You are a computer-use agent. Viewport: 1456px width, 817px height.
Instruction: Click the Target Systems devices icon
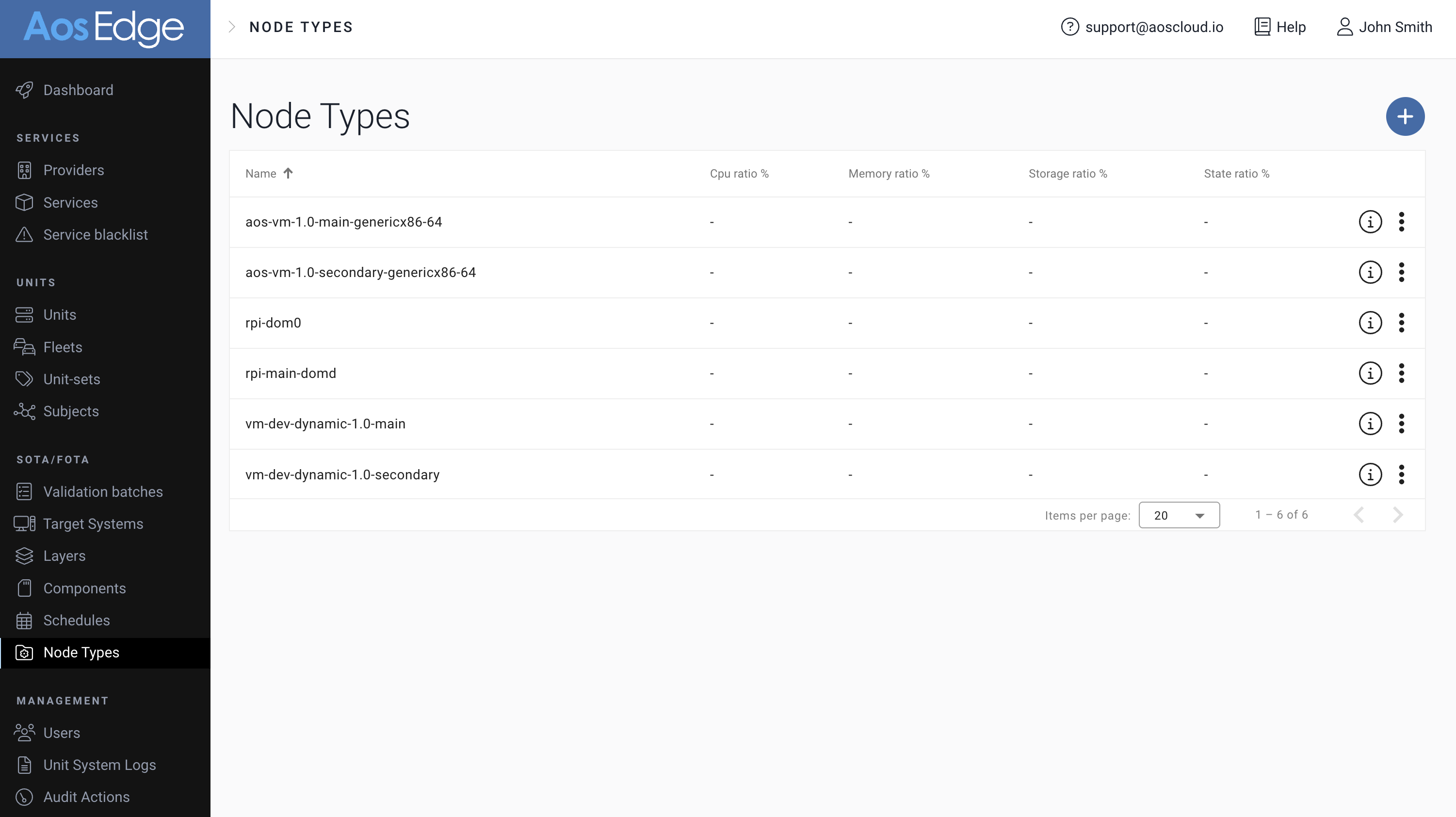24,523
